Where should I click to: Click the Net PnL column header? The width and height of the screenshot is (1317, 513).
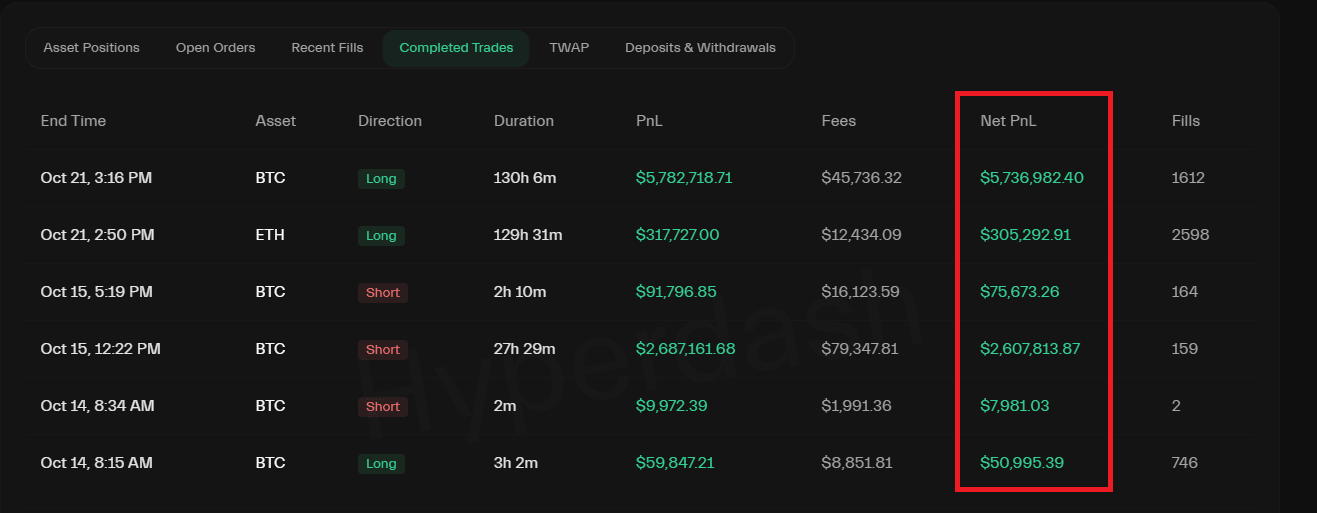pos(1009,121)
